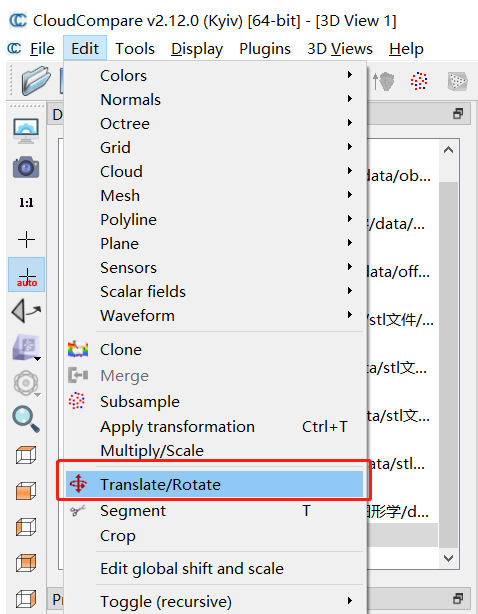Set front view orange-face cube icon
Image resolution: width=478 pixels, height=614 pixels.
tap(26, 491)
